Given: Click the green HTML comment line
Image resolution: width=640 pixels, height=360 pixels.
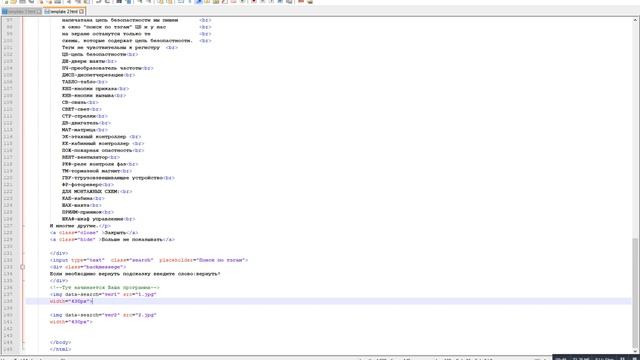Looking at the screenshot, I should tap(104, 288).
